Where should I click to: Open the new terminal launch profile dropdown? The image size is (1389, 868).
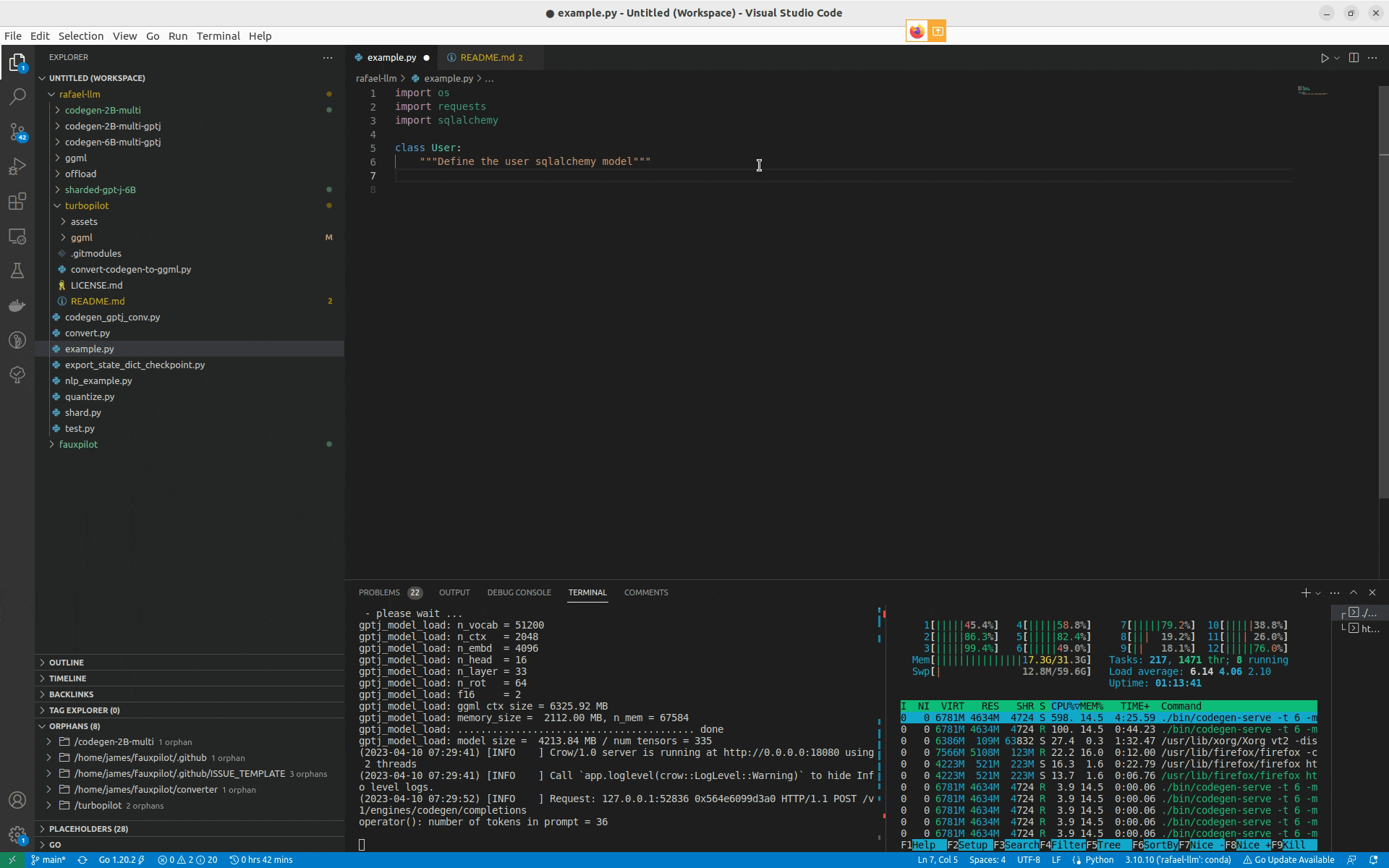point(1318,593)
